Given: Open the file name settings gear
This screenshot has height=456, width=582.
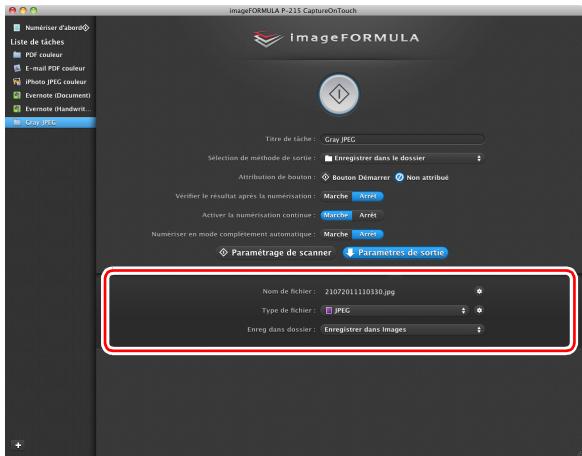Looking at the screenshot, I should tap(479, 291).
